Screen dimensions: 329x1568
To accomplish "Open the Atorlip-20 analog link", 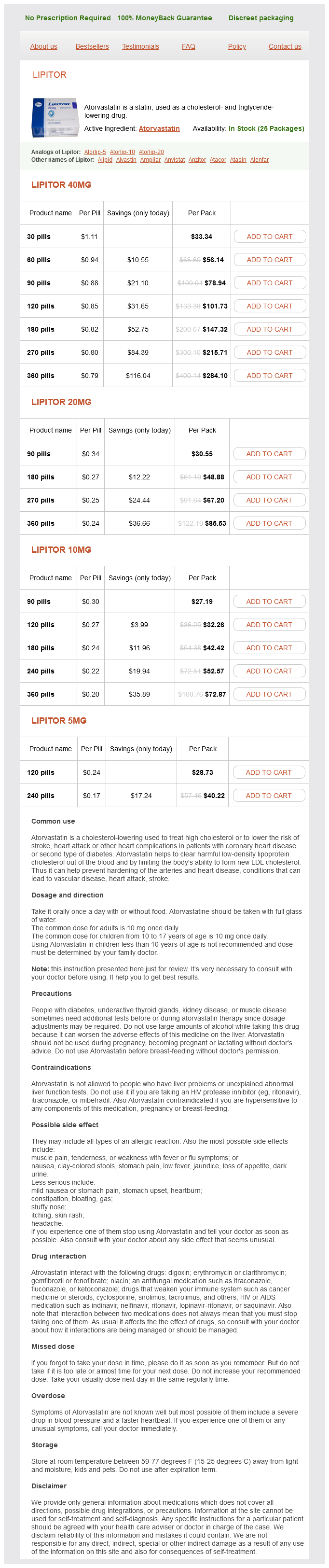I will (151, 152).
